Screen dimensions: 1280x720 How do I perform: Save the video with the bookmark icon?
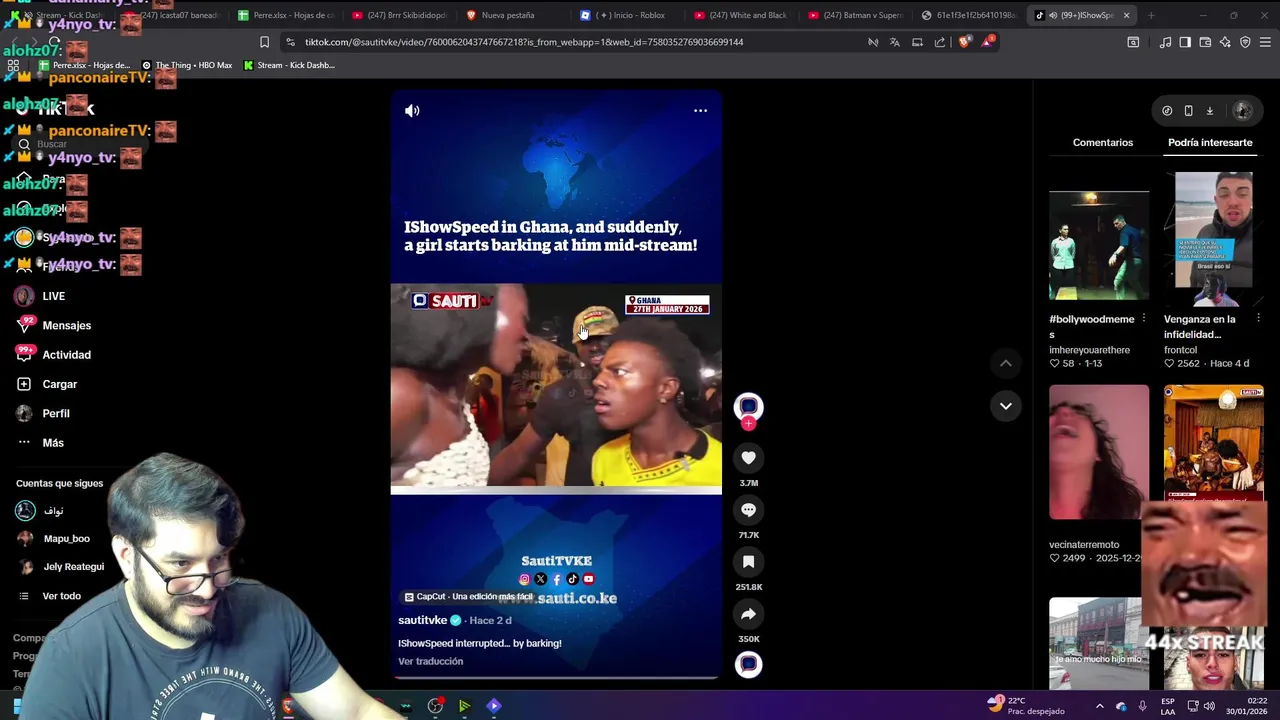coord(748,562)
